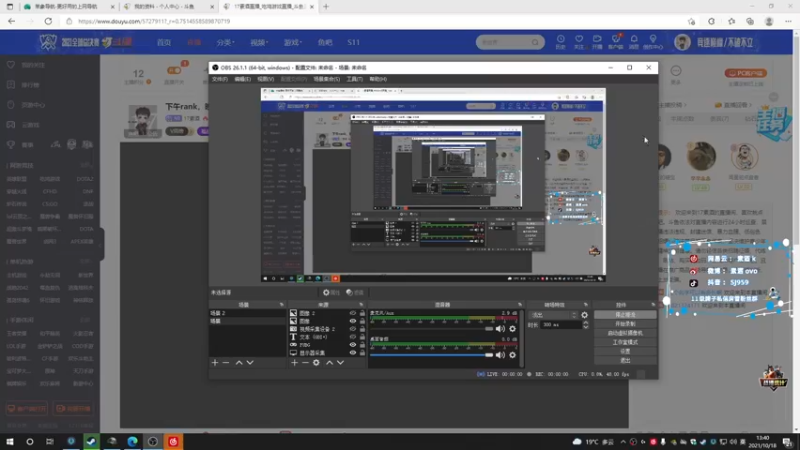Pop out the mixer dock panel
This screenshot has height=450, width=800.
520,305
